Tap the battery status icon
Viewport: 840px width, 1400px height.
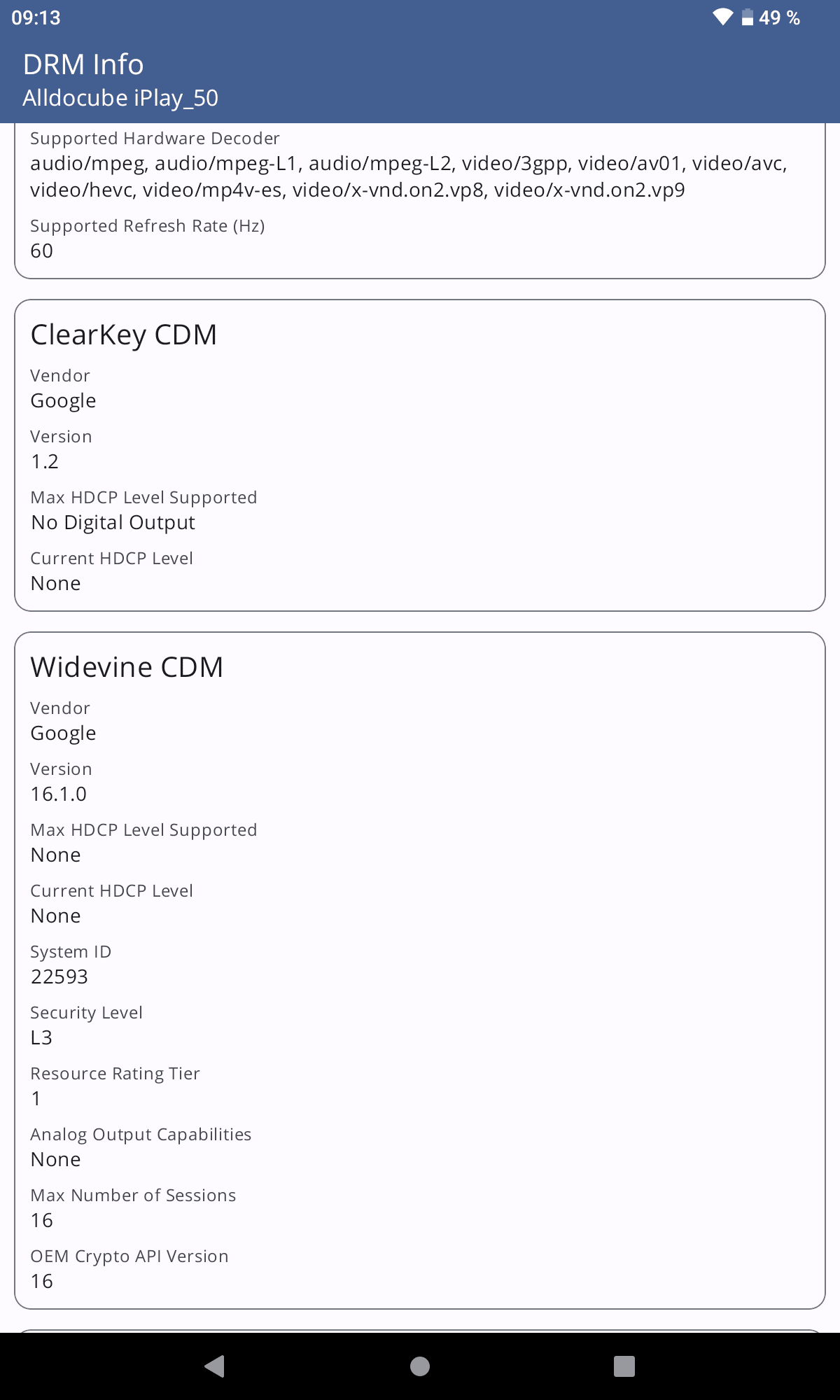point(748,17)
